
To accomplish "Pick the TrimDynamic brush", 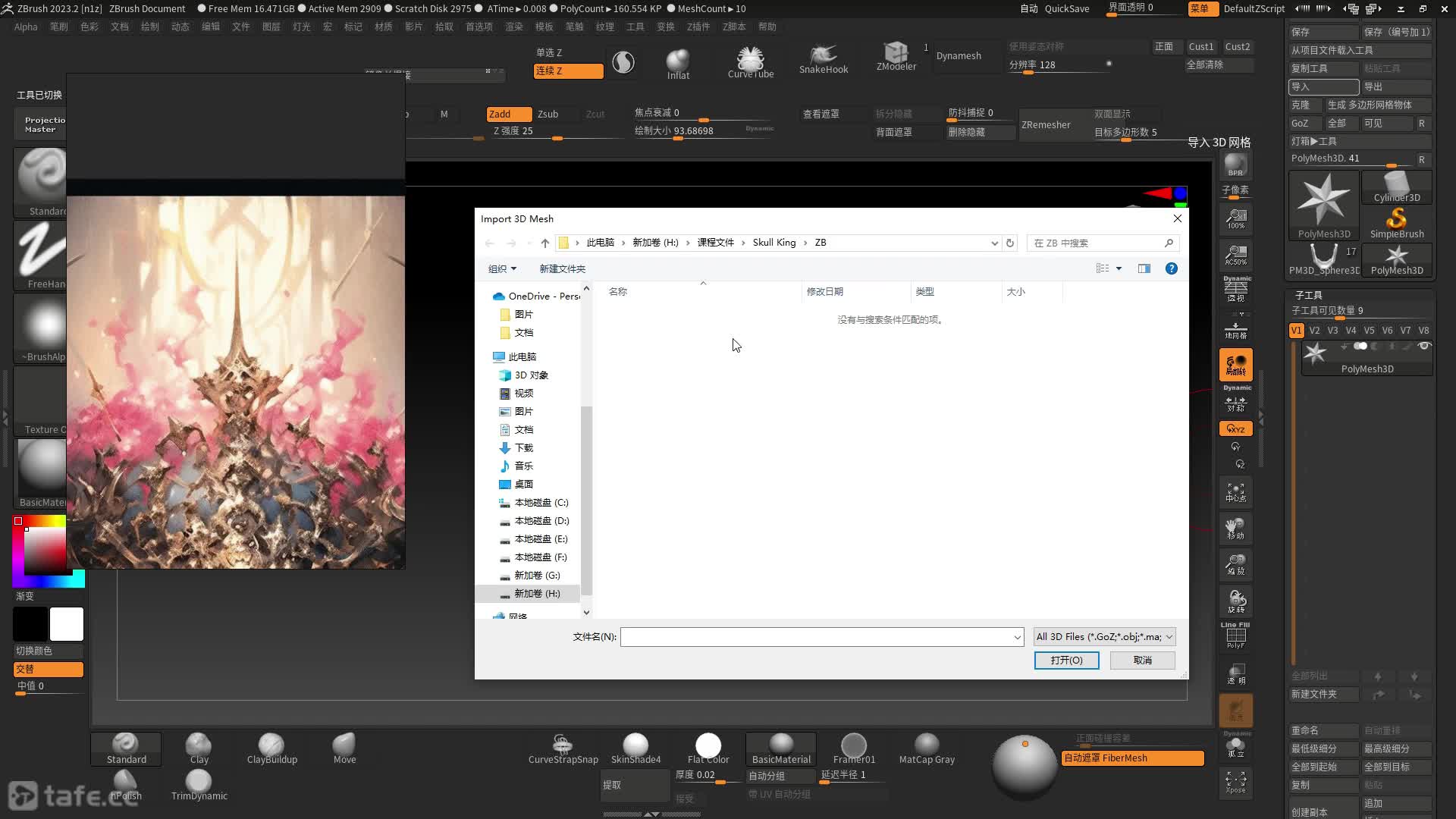I will click(x=199, y=785).
